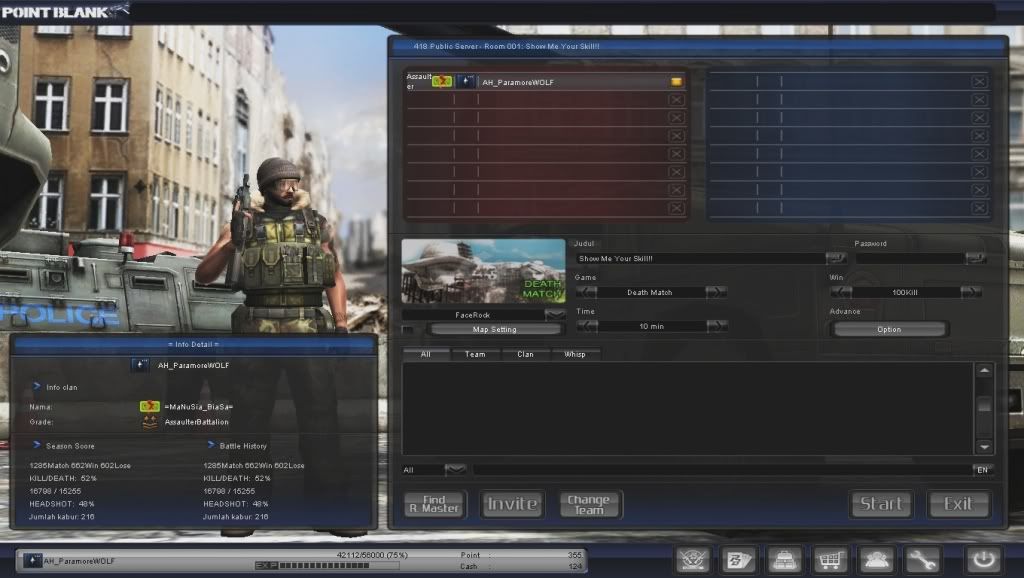
Task: Click the clan mark beside =MaNuSia_BiaSa=
Action: (x=150, y=406)
